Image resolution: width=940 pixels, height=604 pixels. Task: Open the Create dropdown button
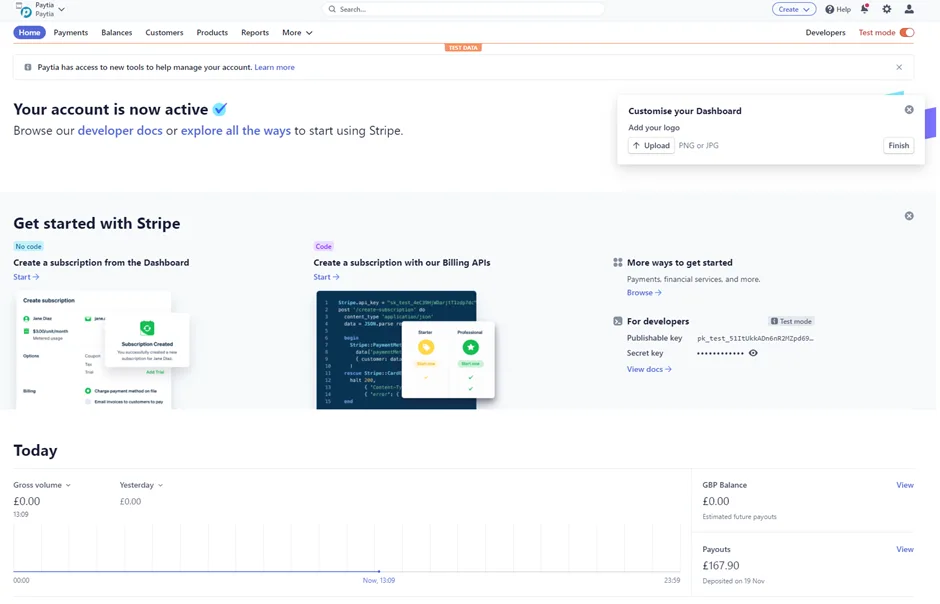(794, 9)
